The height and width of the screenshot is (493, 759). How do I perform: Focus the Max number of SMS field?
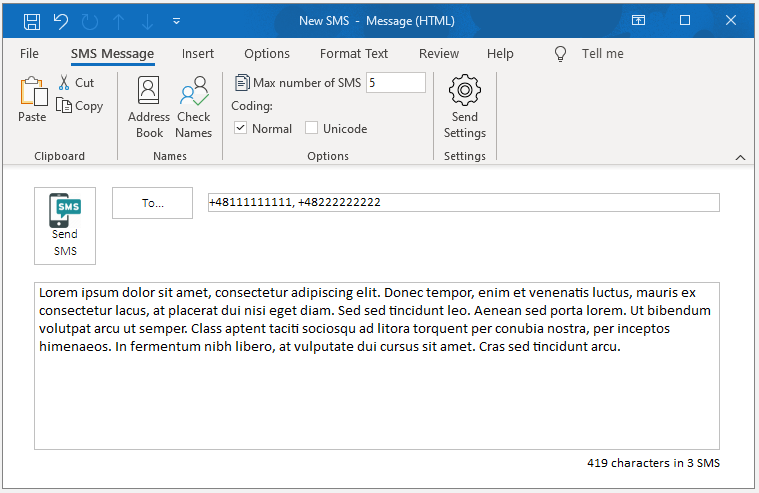(396, 83)
